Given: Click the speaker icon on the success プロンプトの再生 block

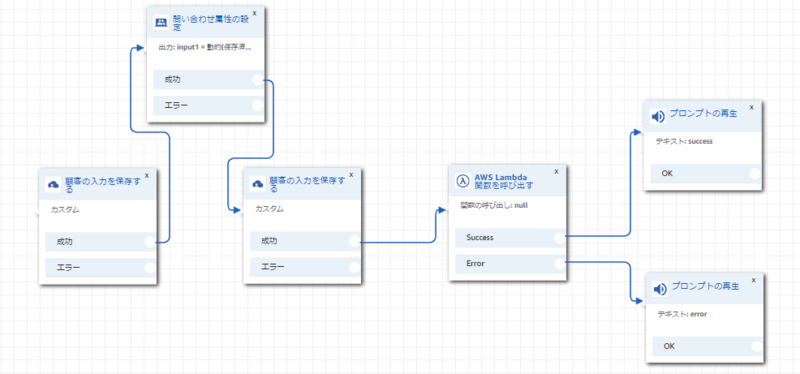Looking at the screenshot, I should (658, 117).
